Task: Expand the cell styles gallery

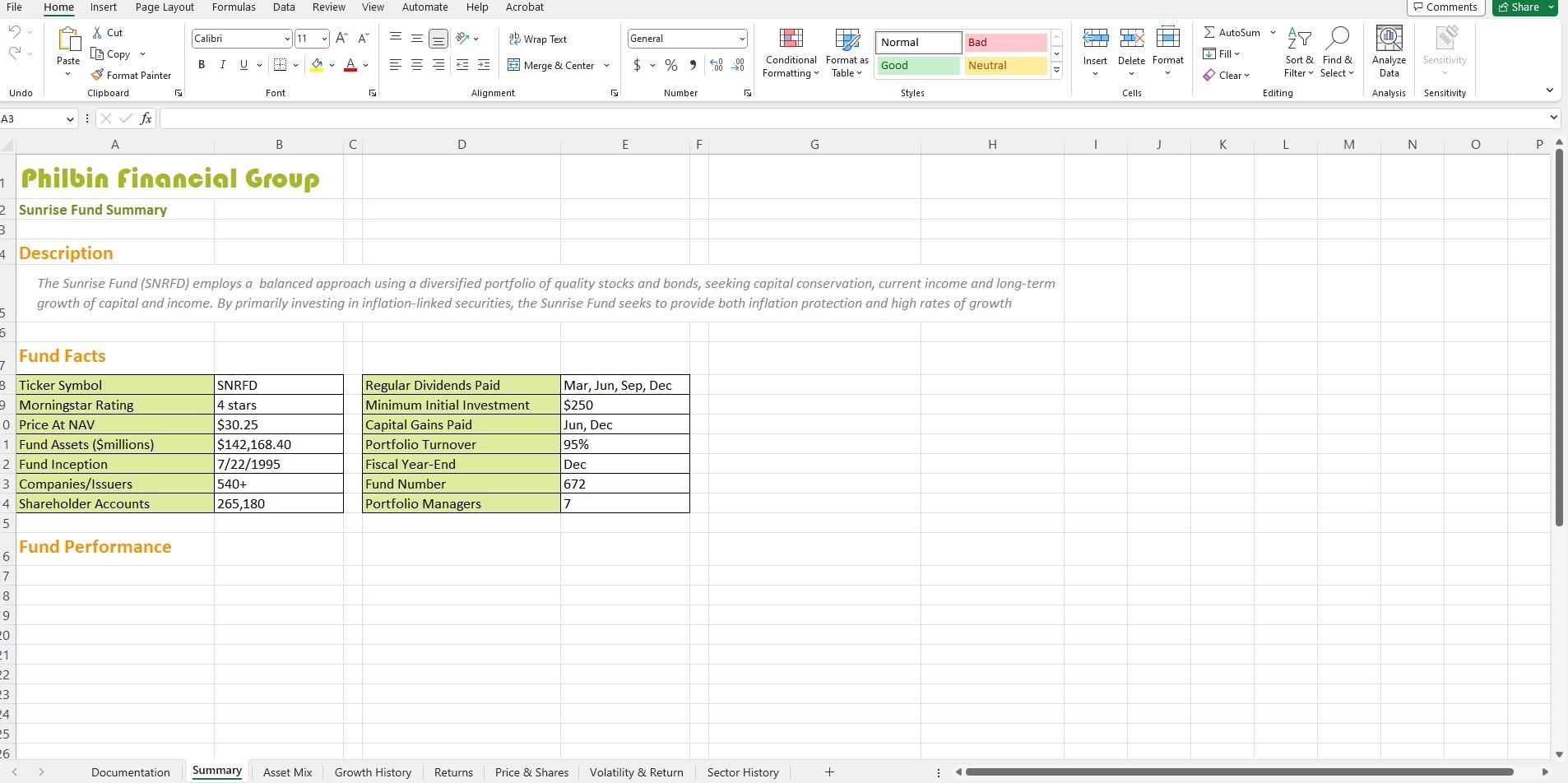Action: tap(1057, 72)
